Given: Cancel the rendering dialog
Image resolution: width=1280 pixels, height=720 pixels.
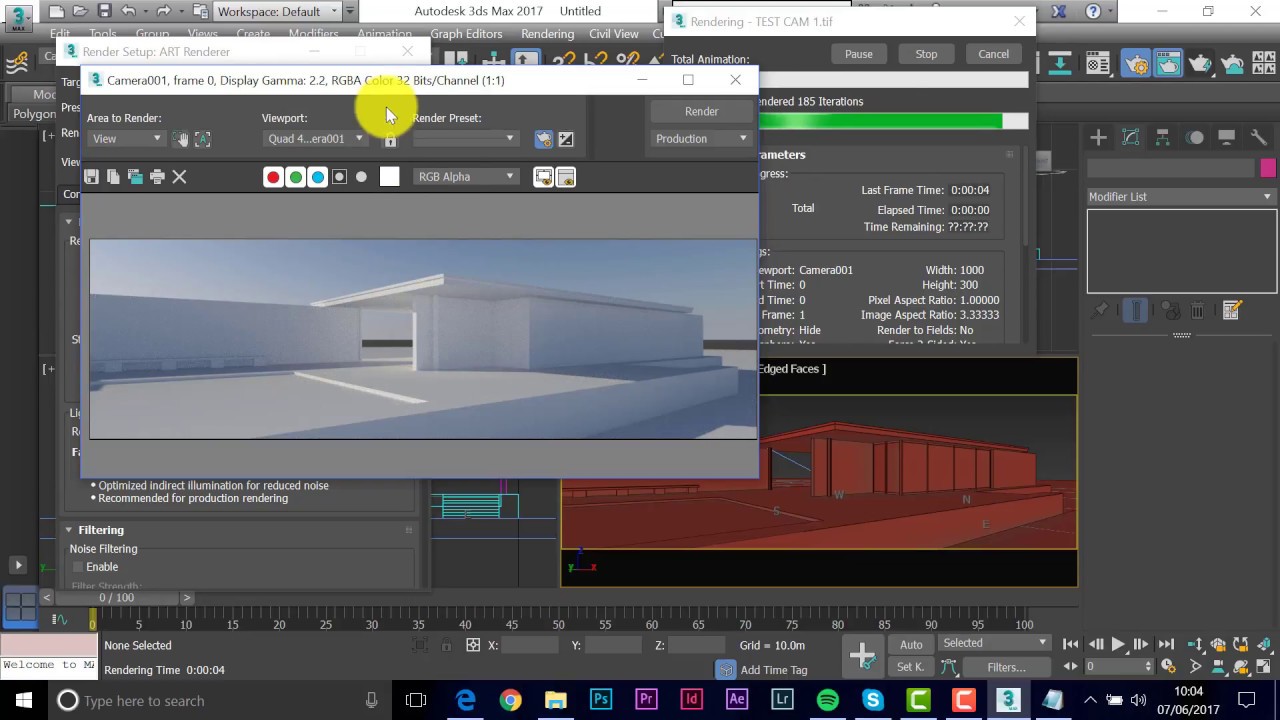Looking at the screenshot, I should coord(993,54).
